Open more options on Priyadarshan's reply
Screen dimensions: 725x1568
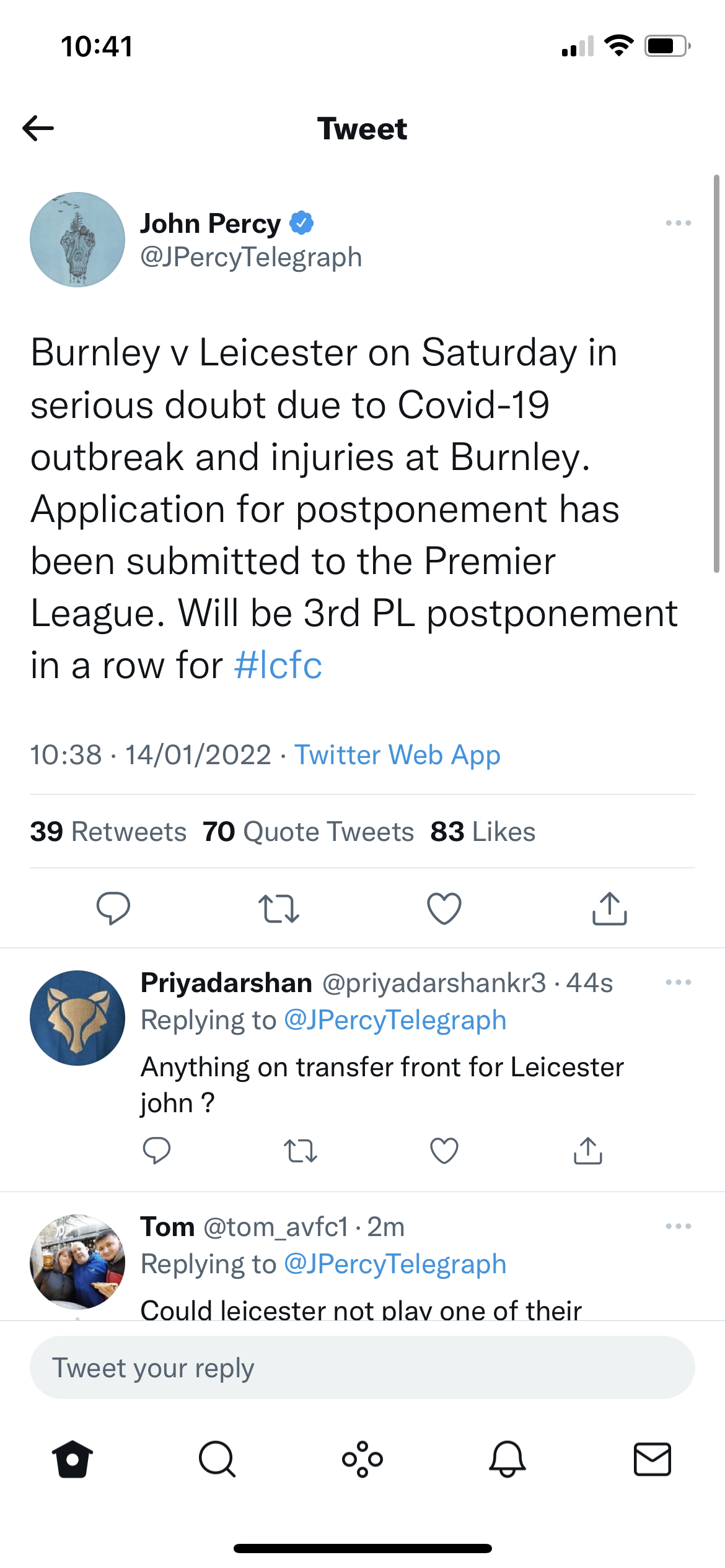click(678, 982)
